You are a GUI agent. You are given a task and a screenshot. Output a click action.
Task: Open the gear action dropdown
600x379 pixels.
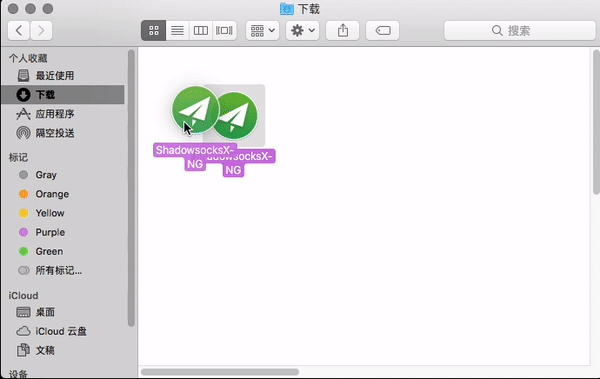[302, 31]
